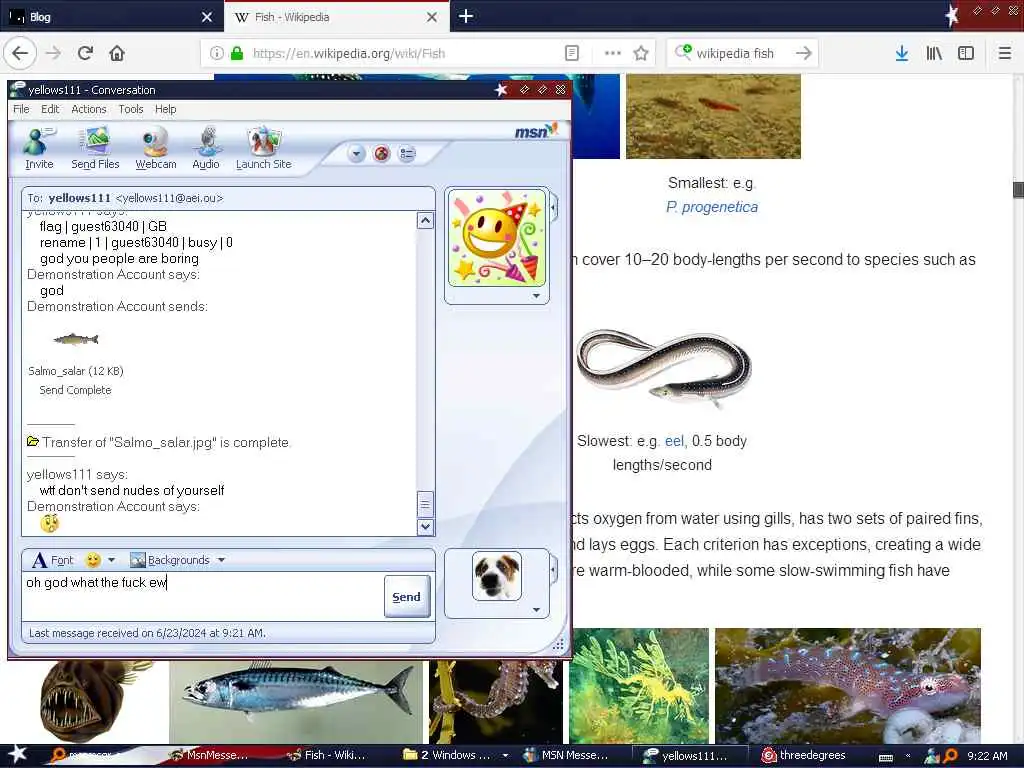This screenshot has width=1024, height=768.
Task: Collapse my display picture panel side arrow
Action: [x=554, y=570]
